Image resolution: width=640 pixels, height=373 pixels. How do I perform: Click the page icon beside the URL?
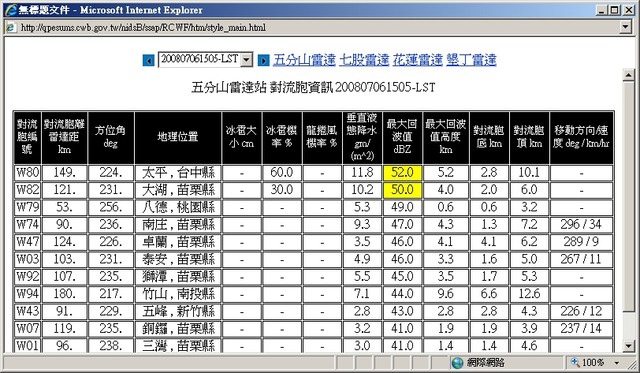[x=11, y=27]
